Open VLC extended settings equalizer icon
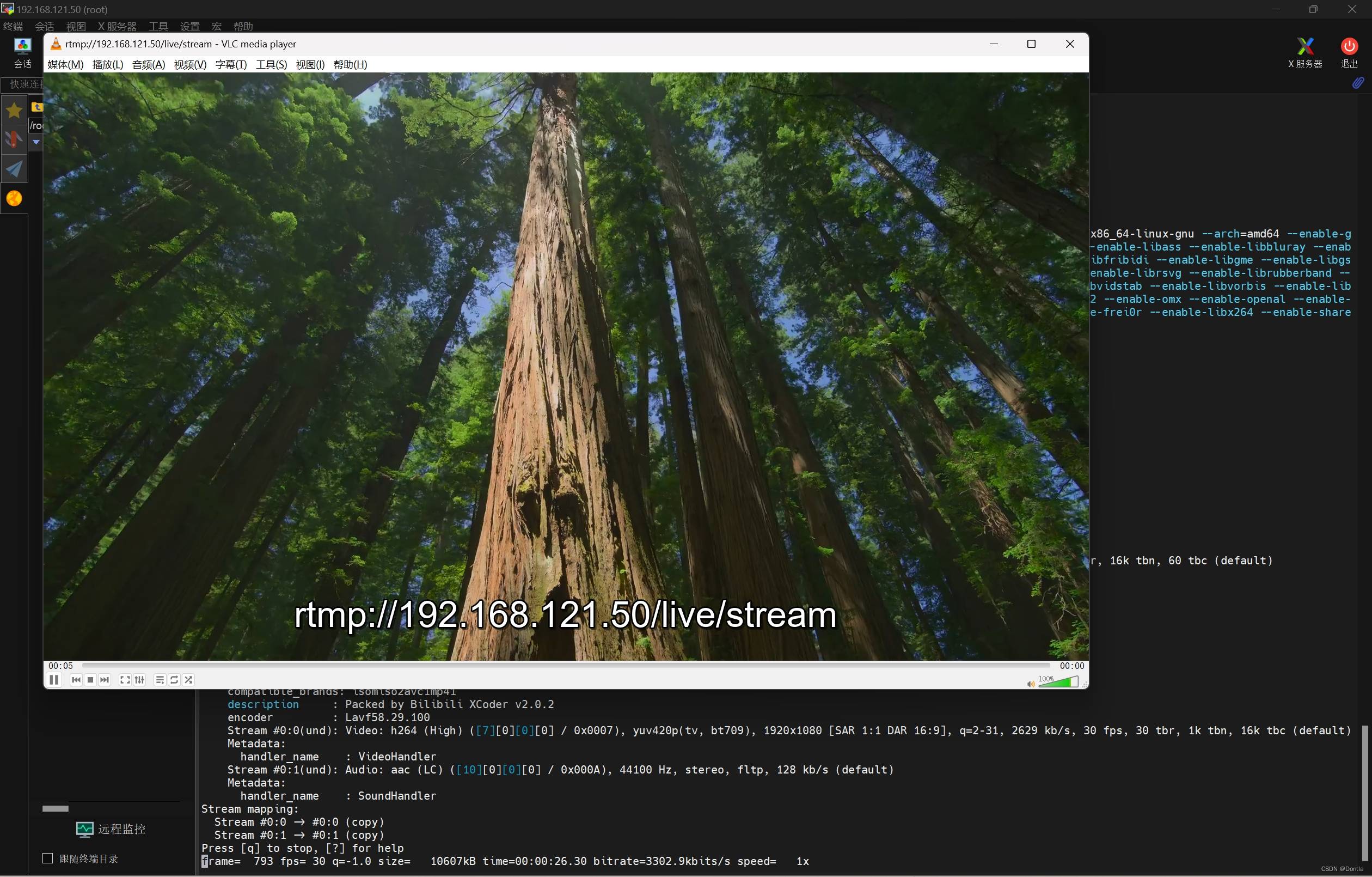Image resolution: width=1372 pixels, height=877 pixels. (x=139, y=680)
